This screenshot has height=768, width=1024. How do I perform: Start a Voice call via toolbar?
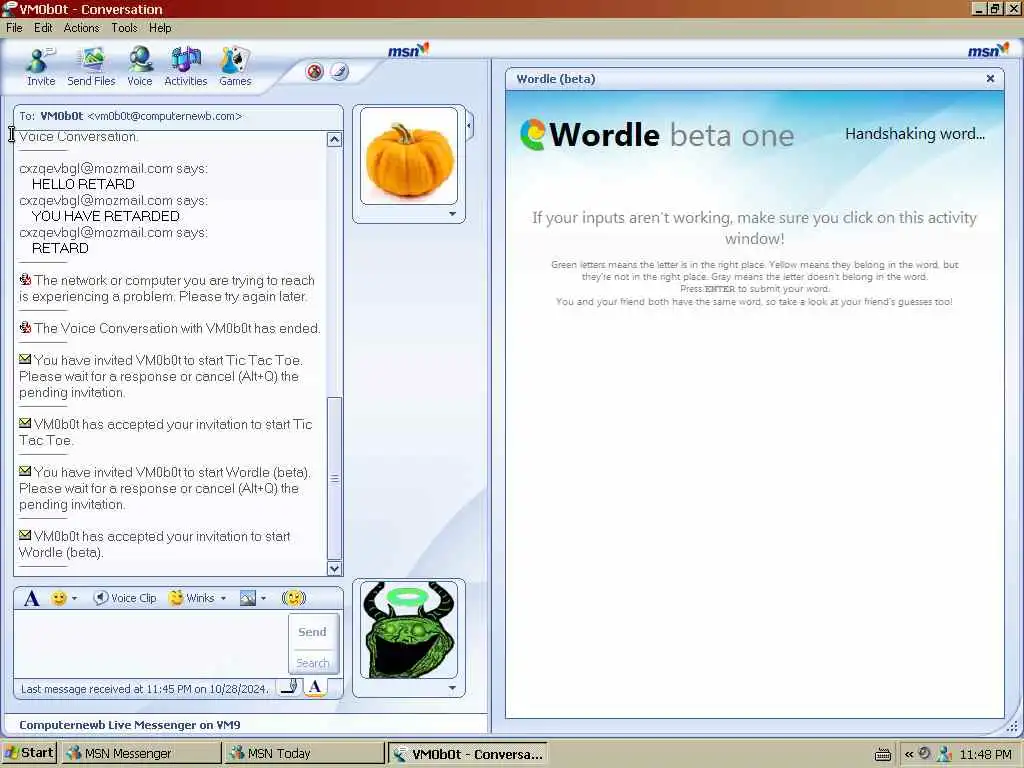tap(140, 67)
